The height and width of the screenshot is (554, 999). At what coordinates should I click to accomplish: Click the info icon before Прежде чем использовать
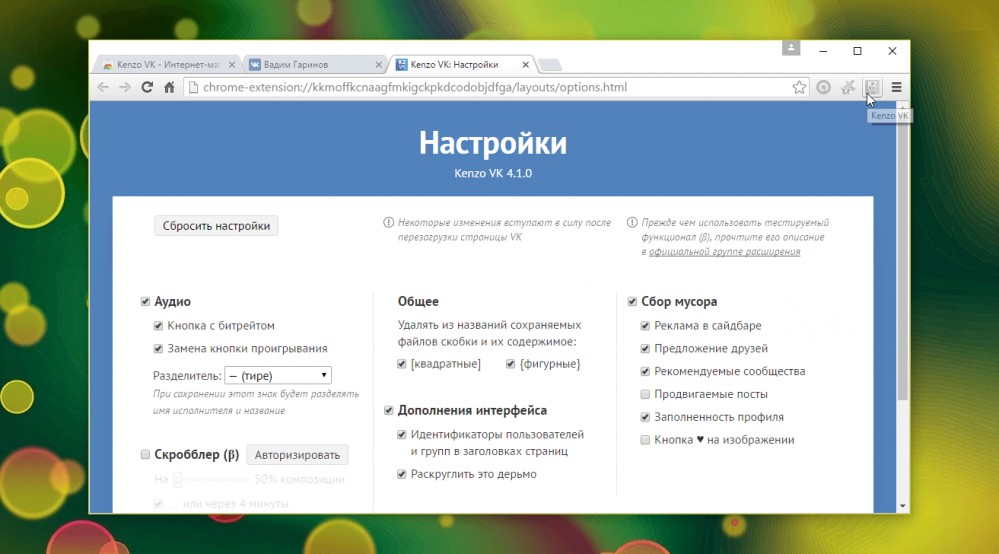click(x=632, y=222)
